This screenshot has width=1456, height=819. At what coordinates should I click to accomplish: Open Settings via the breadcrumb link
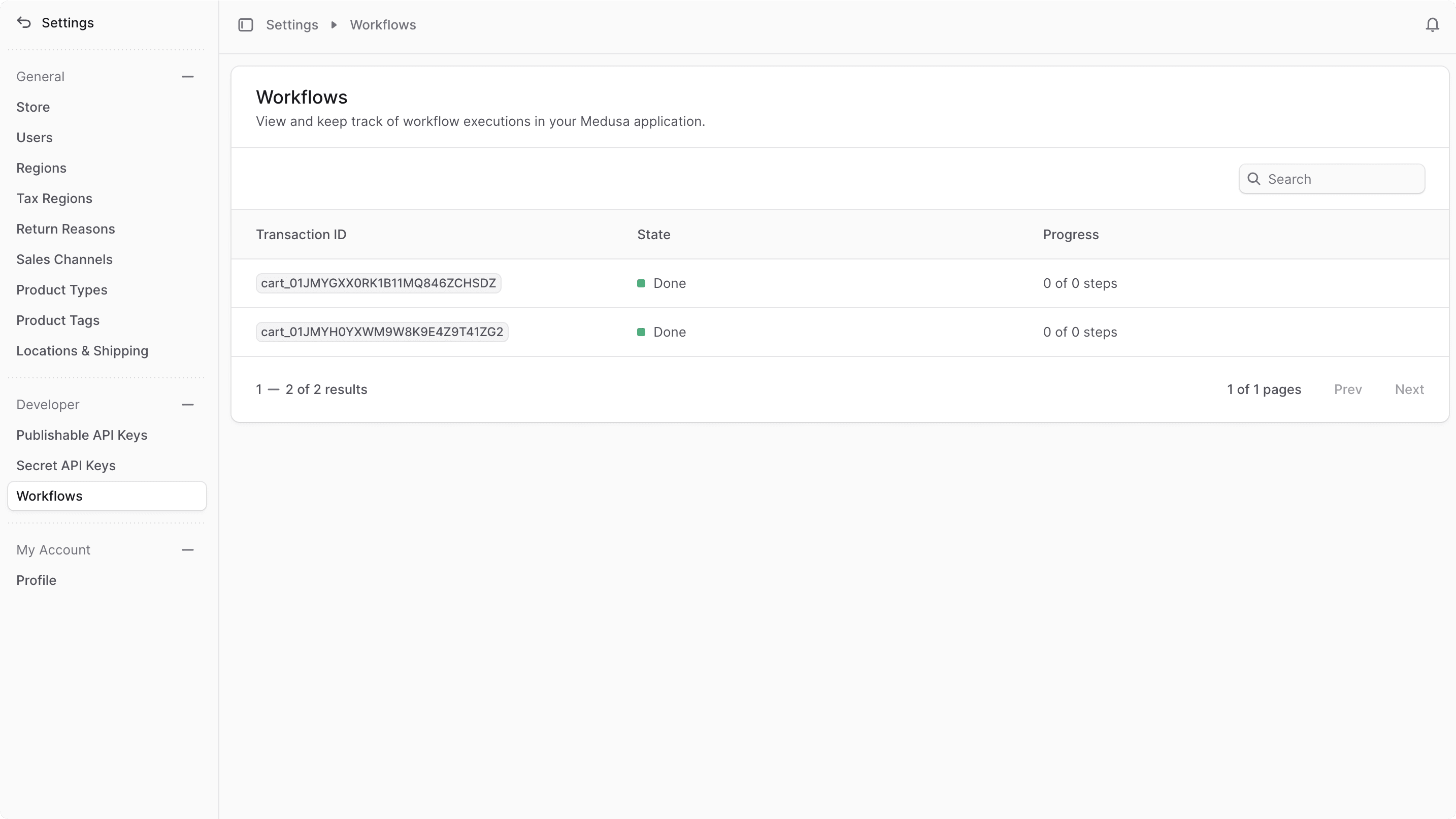291,25
